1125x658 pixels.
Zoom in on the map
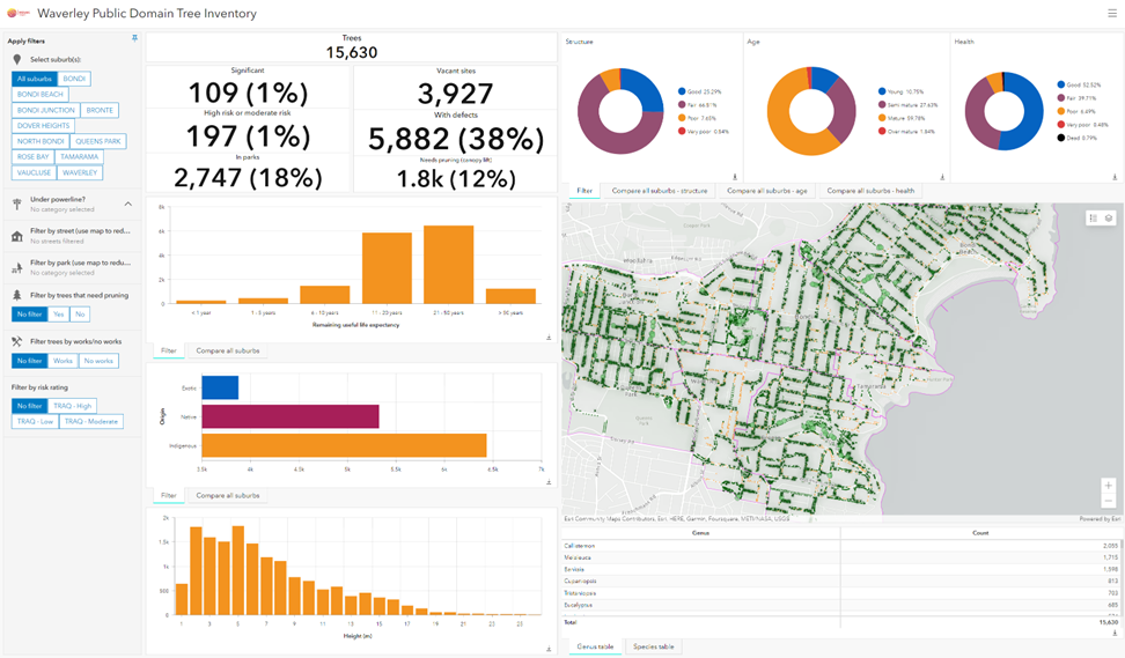tap(1108, 485)
